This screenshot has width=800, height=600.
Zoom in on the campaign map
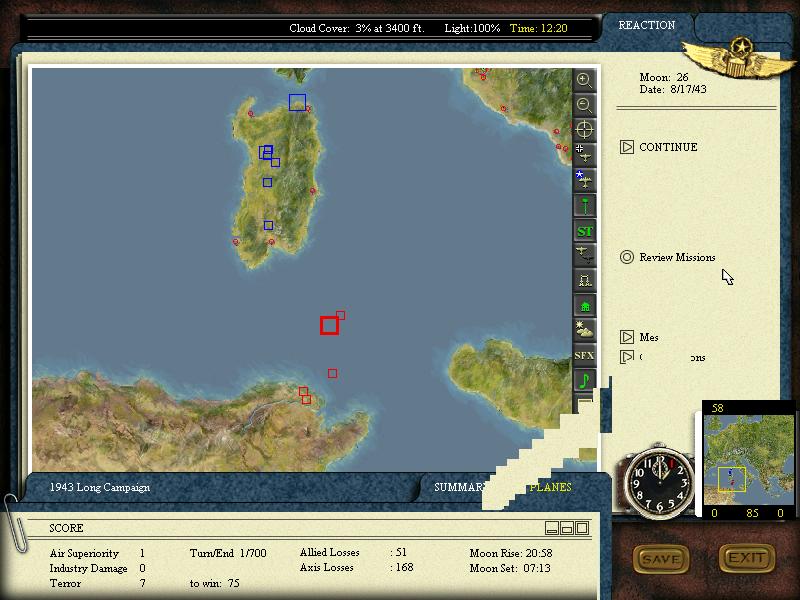[584, 80]
